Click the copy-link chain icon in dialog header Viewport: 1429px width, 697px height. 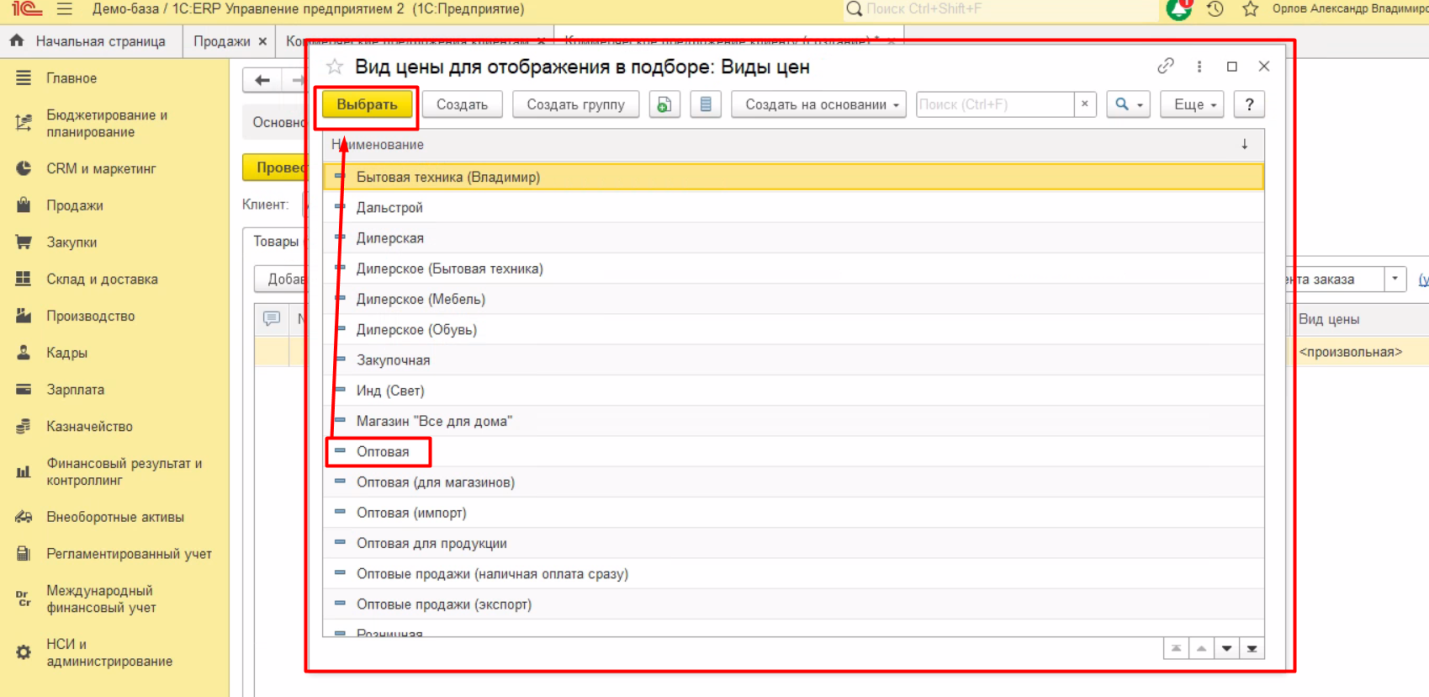[1165, 67]
